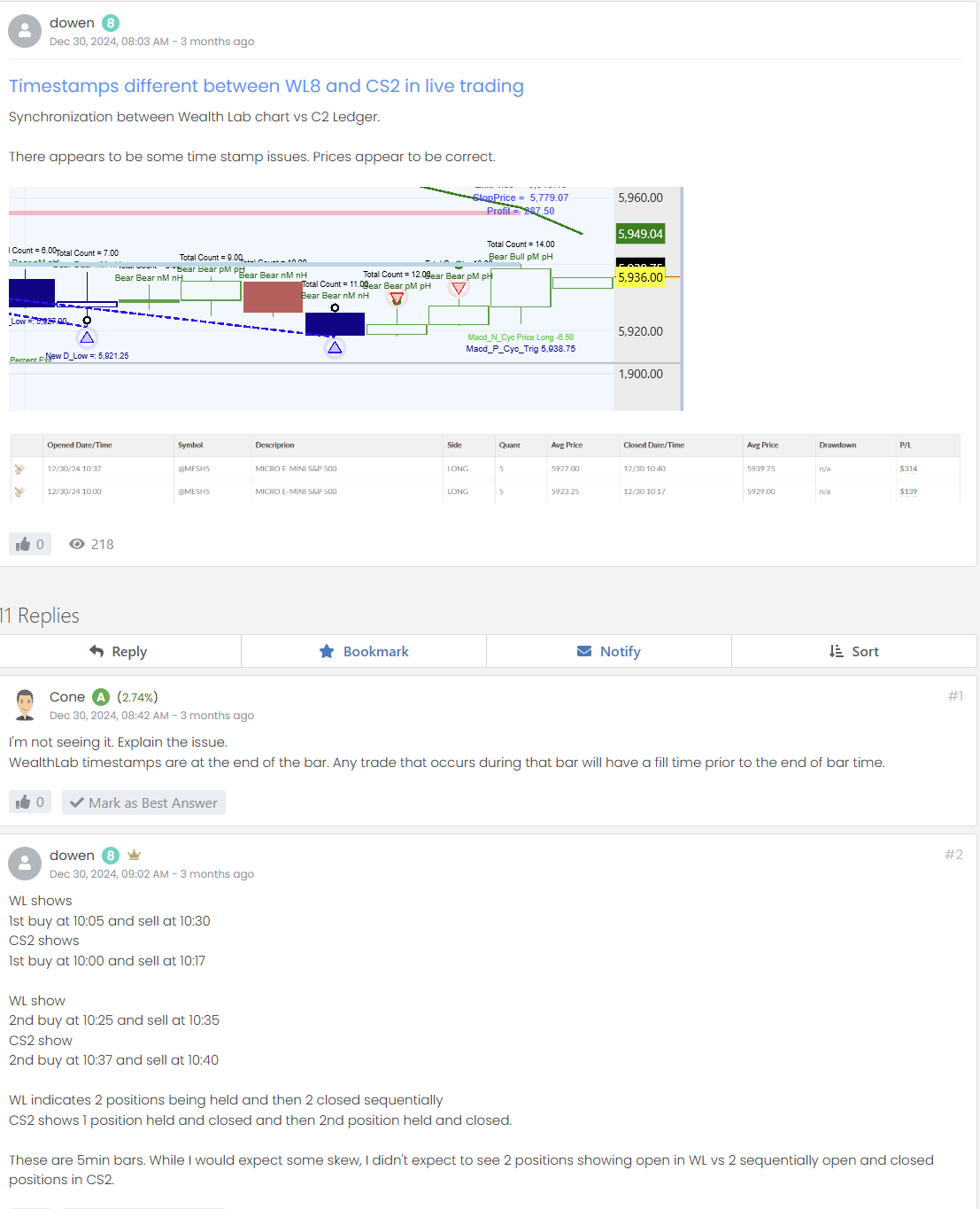Open the WealthLab chart screenshot thumbnail
Screen dimensions: 980x1209
[346, 298]
